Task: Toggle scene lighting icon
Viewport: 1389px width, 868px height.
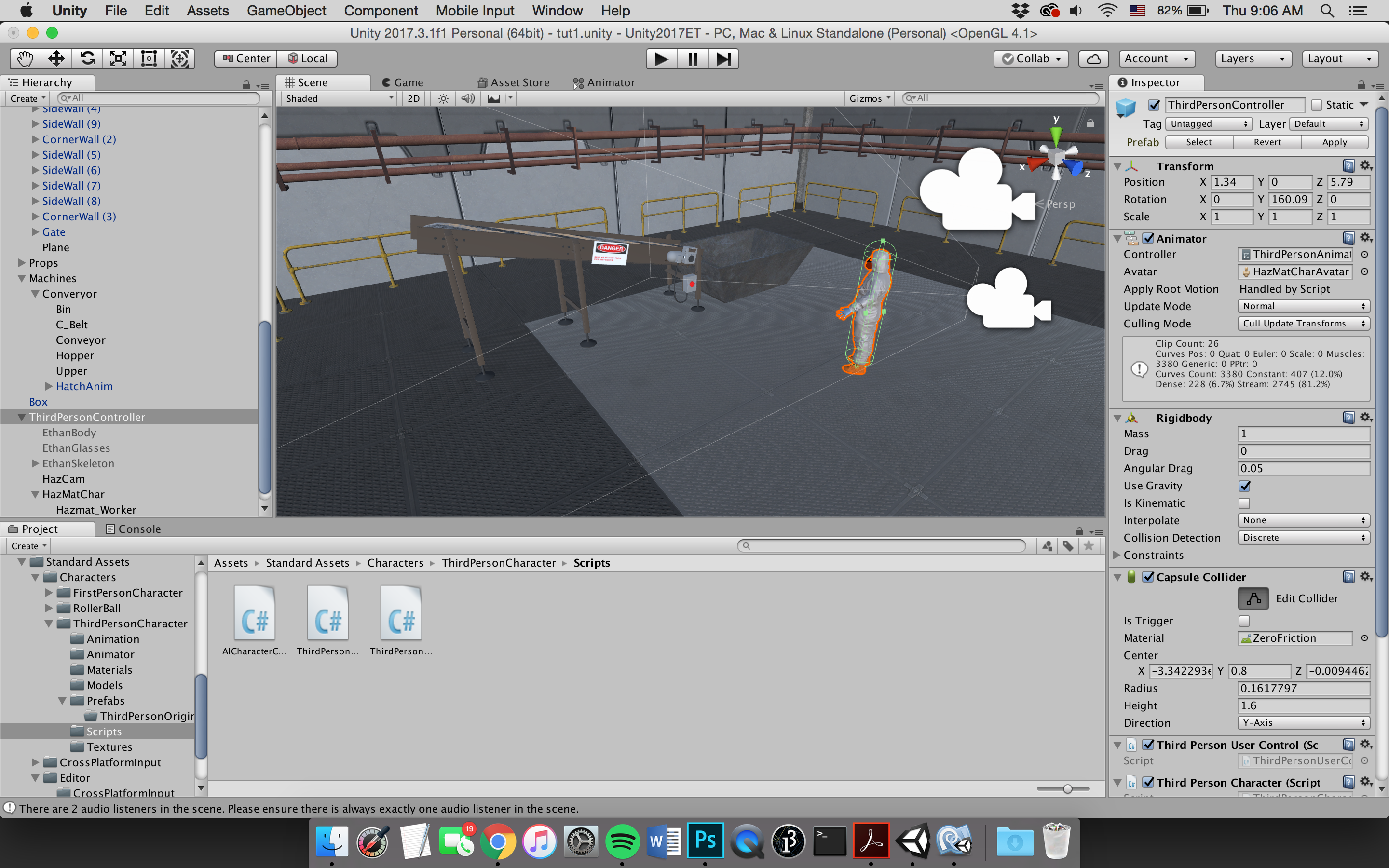Action: click(x=443, y=99)
